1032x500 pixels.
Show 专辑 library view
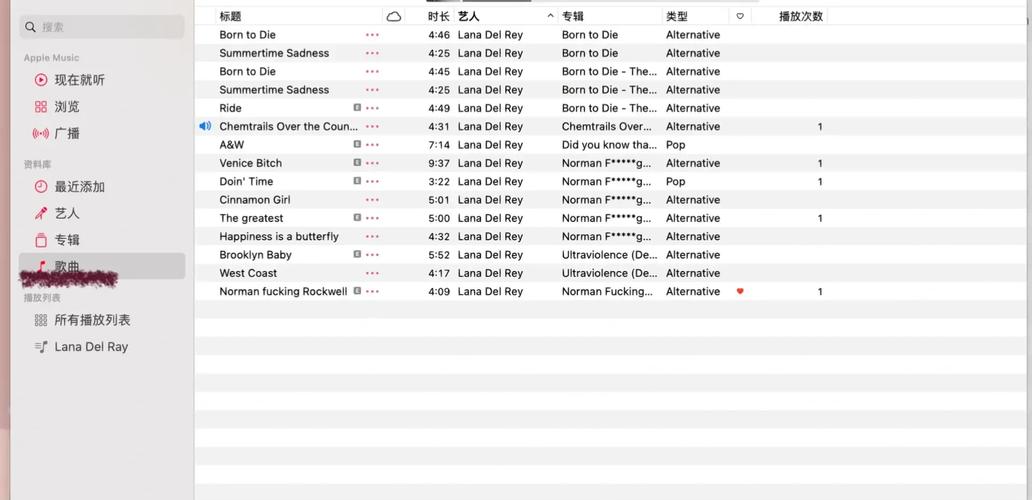click(67, 240)
